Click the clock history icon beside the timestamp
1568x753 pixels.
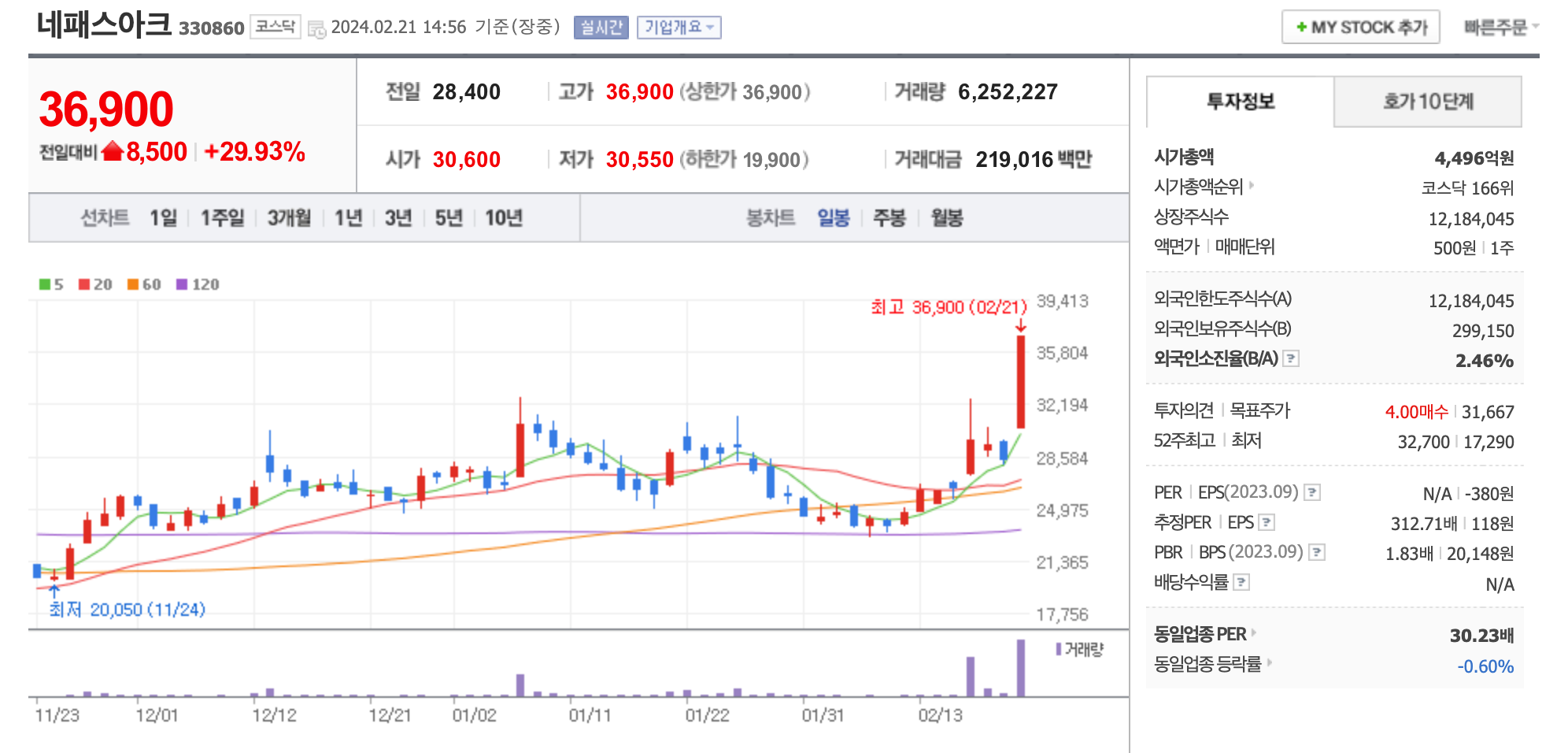pyautogui.click(x=316, y=29)
